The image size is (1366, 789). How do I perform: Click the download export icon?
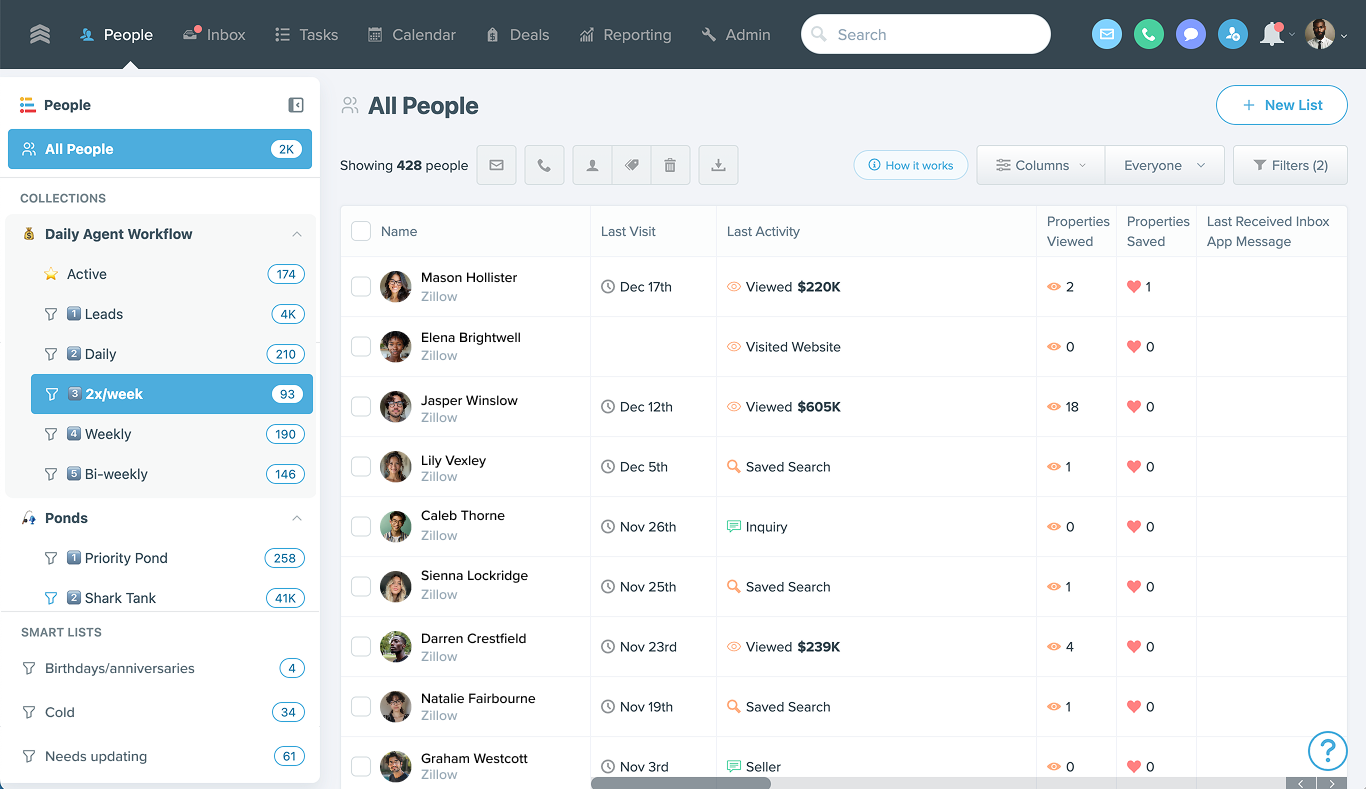tap(718, 165)
